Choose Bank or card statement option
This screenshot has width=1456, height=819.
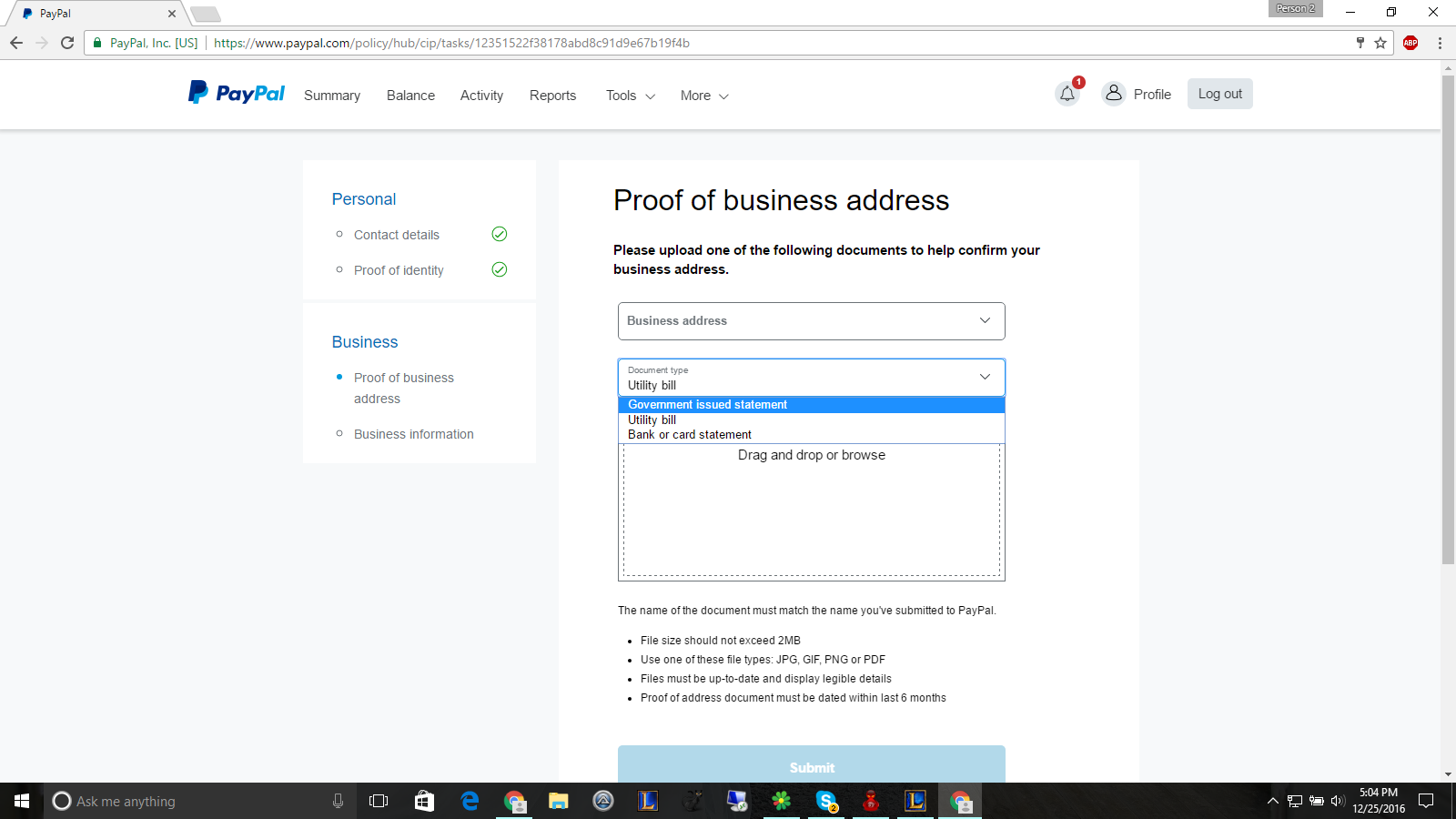click(x=812, y=435)
